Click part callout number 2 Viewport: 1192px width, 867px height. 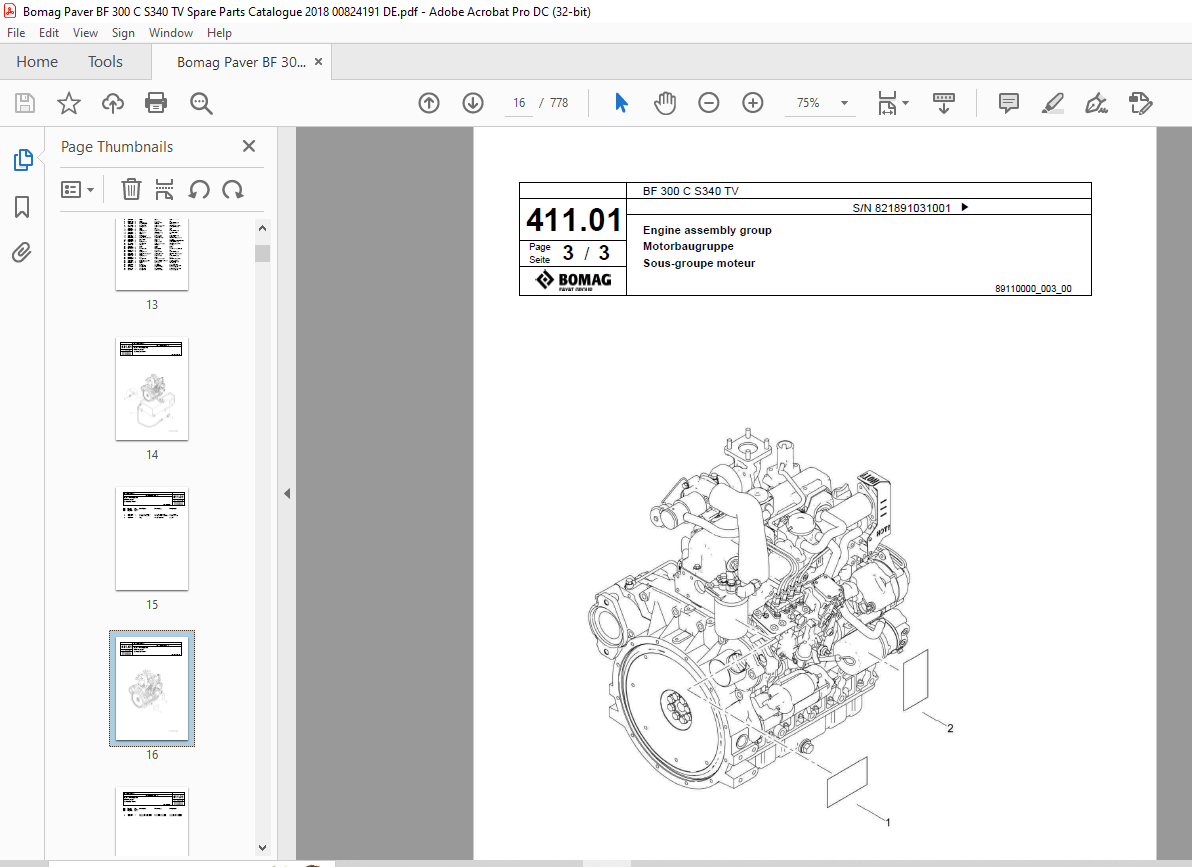coord(949,728)
